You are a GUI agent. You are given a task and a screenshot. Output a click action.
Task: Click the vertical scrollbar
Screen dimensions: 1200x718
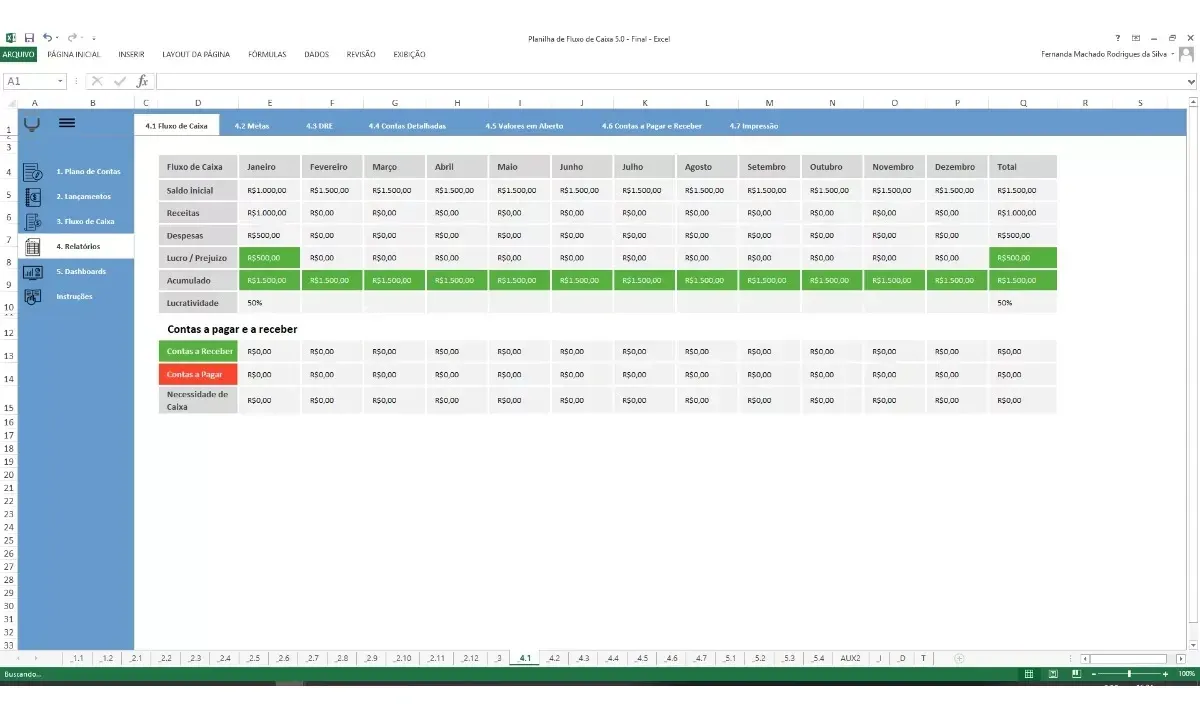point(1192,372)
